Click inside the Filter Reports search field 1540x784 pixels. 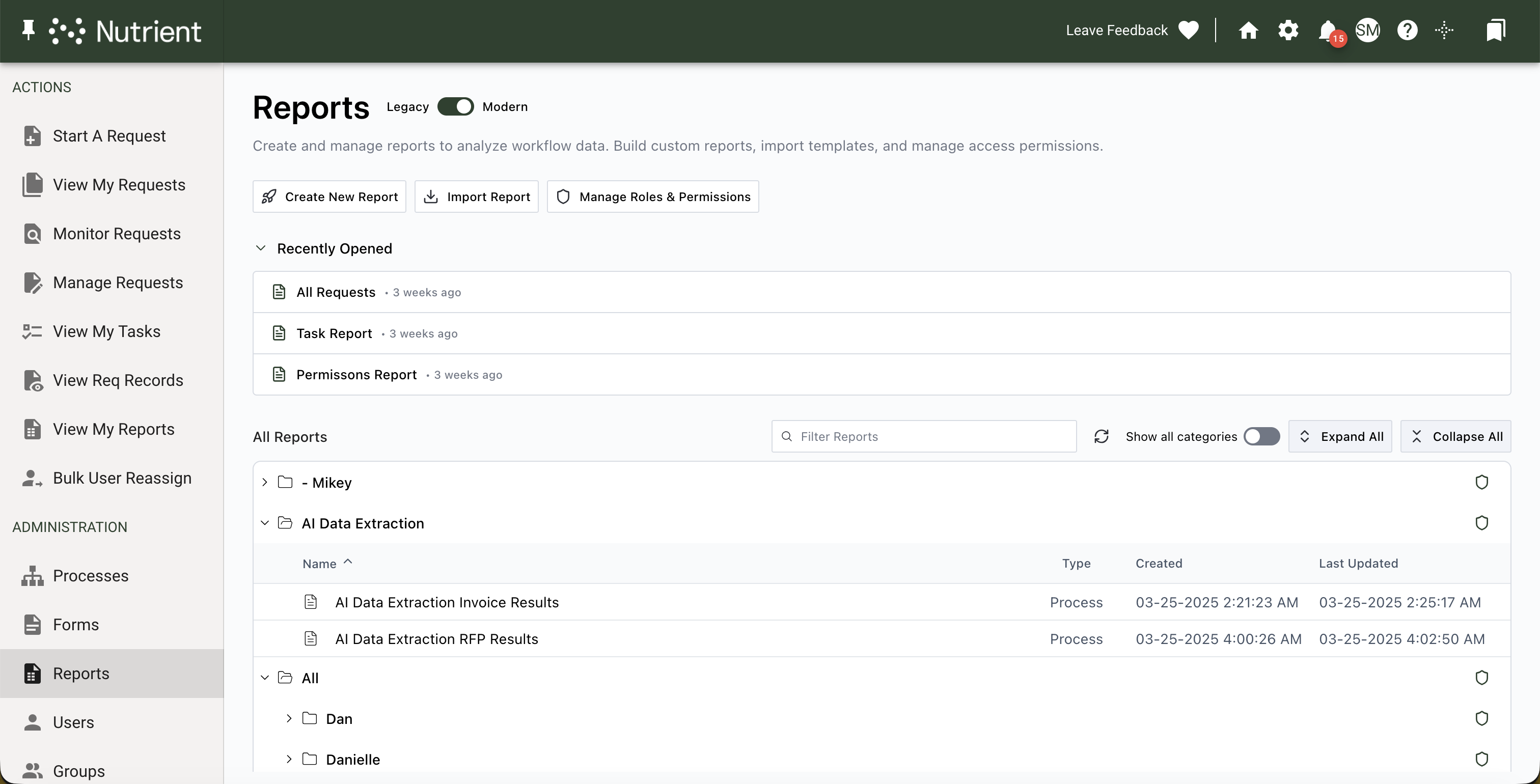tap(923, 436)
